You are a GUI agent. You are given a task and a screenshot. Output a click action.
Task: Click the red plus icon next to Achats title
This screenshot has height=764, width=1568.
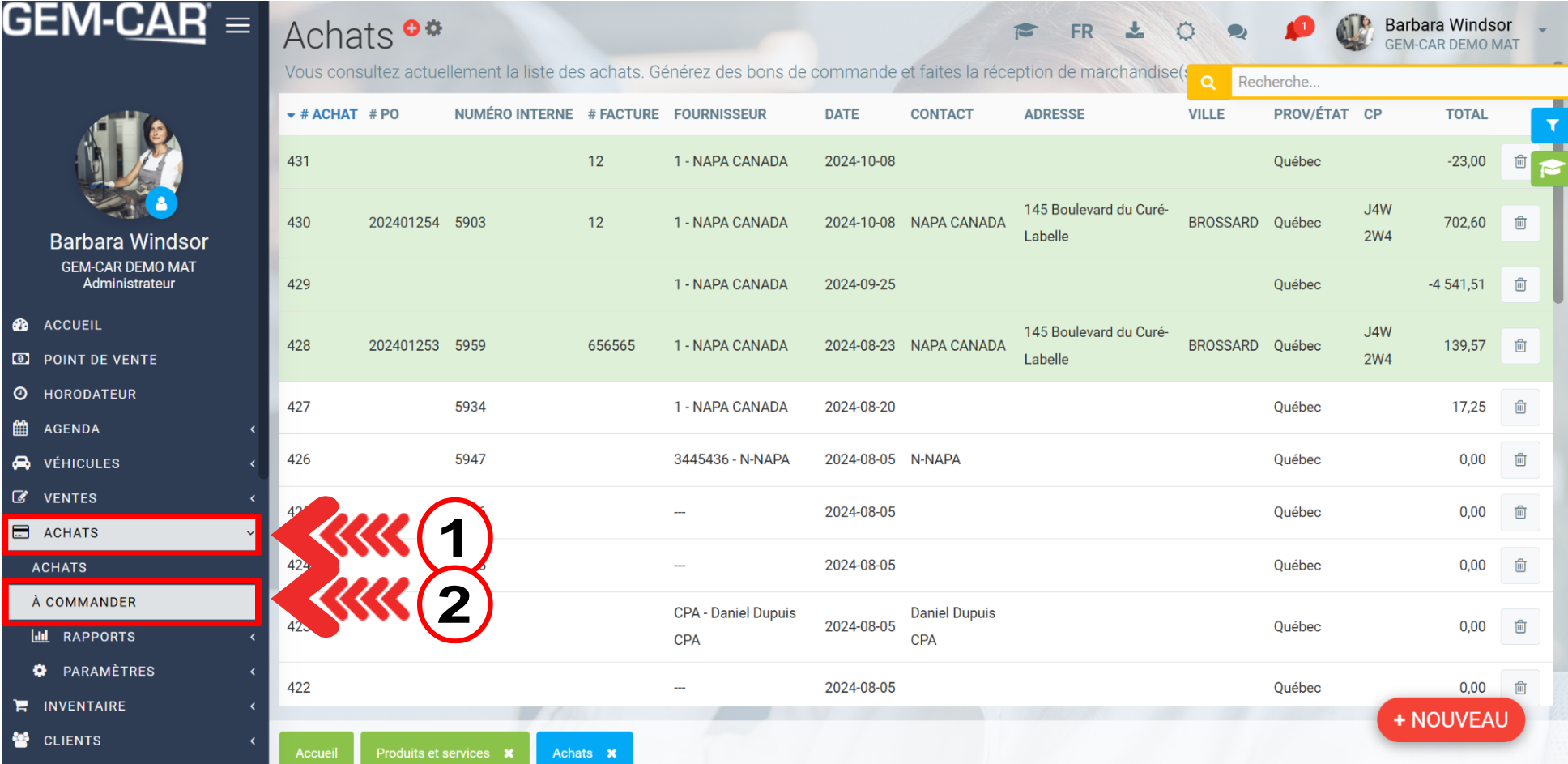point(411,28)
